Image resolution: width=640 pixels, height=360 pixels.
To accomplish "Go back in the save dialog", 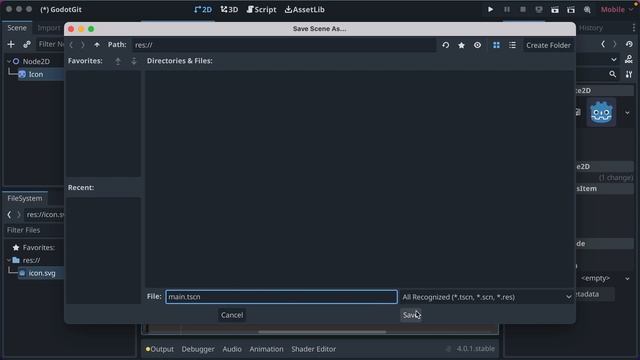I will [71, 45].
